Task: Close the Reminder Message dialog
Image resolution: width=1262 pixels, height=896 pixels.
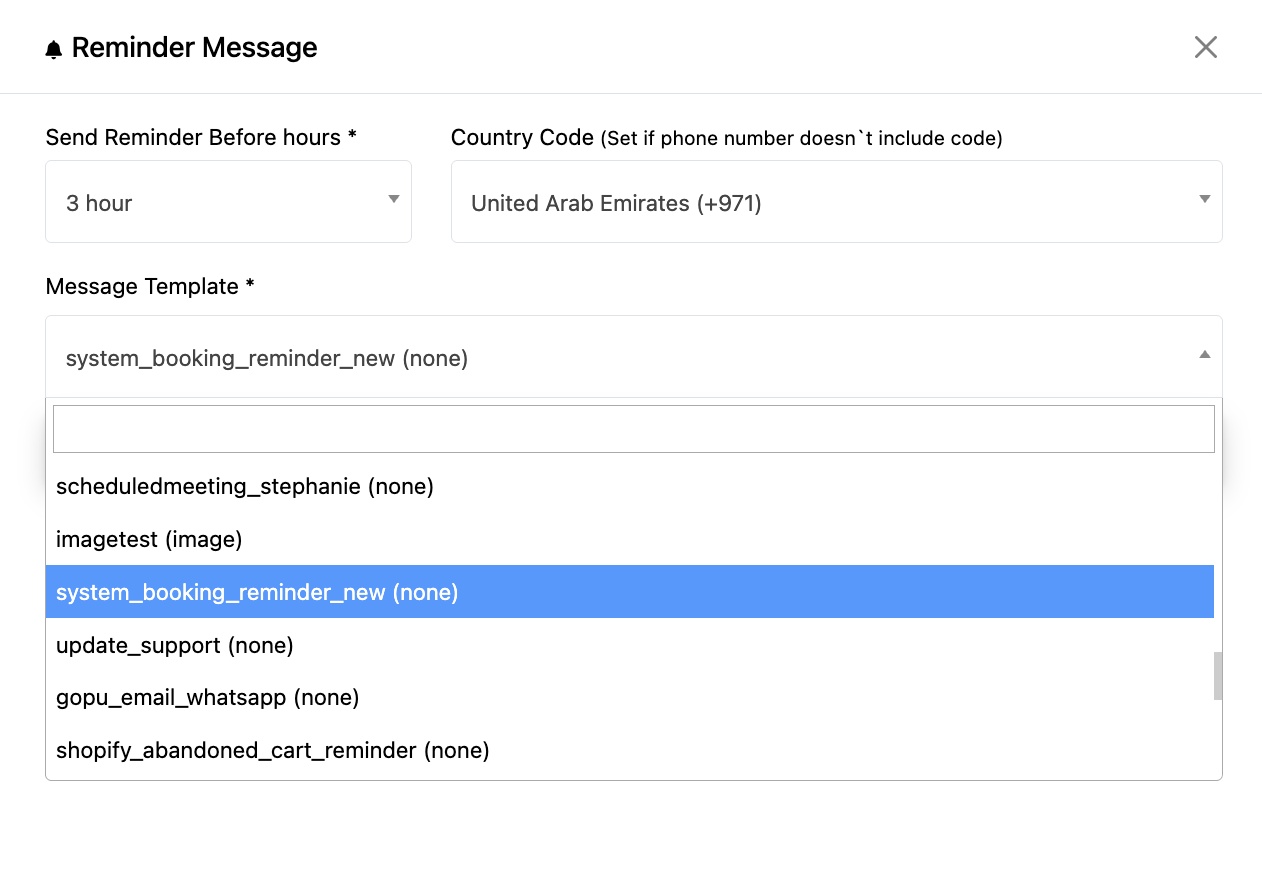Action: tap(1205, 47)
